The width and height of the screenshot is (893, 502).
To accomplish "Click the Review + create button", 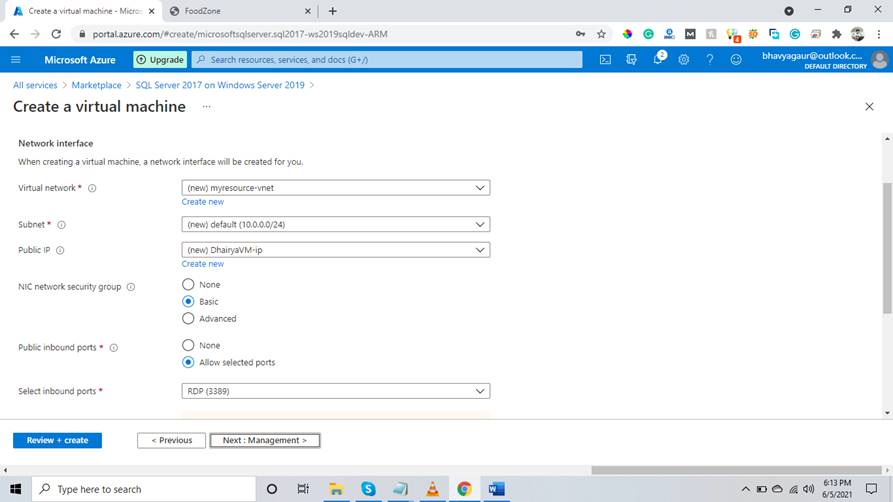I will point(57,440).
